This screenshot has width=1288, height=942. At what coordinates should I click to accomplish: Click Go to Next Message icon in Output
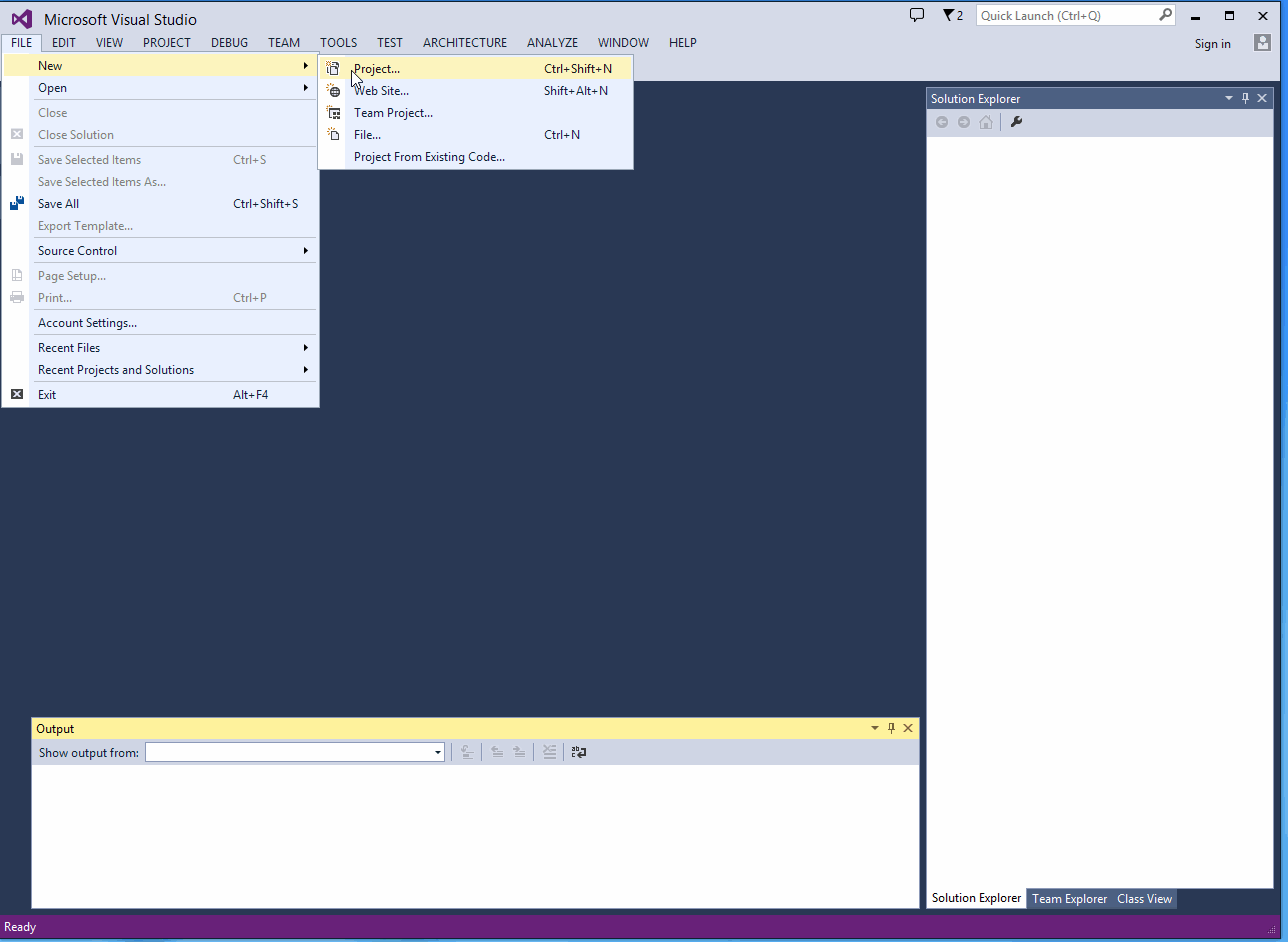point(519,752)
